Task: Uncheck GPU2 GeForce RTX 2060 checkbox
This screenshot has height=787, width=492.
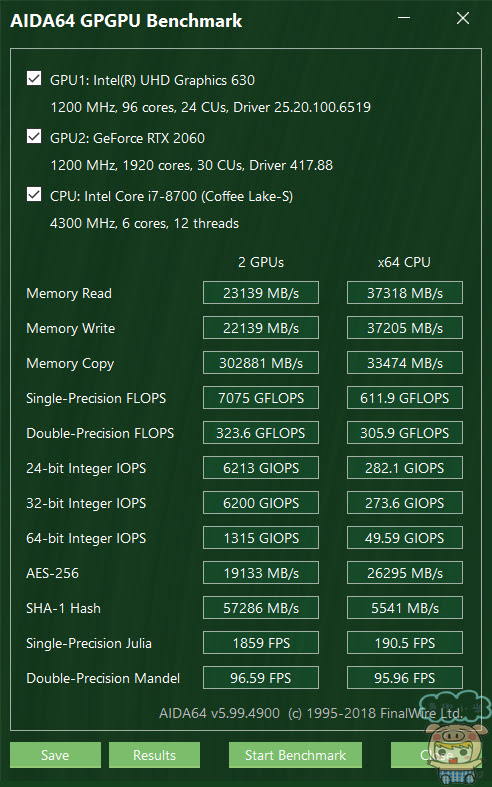Action: click(x=34, y=136)
